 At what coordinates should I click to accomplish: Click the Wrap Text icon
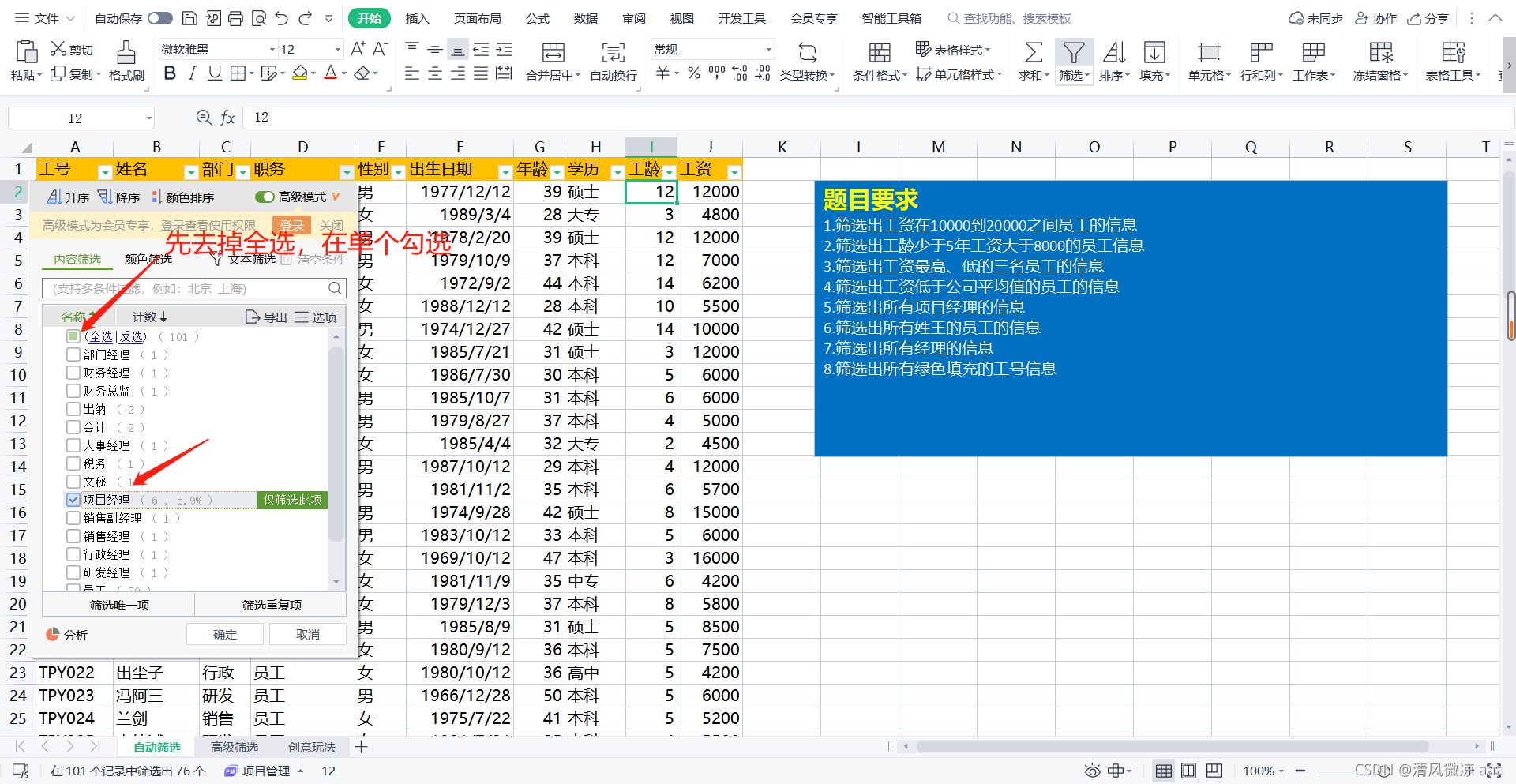click(x=613, y=53)
